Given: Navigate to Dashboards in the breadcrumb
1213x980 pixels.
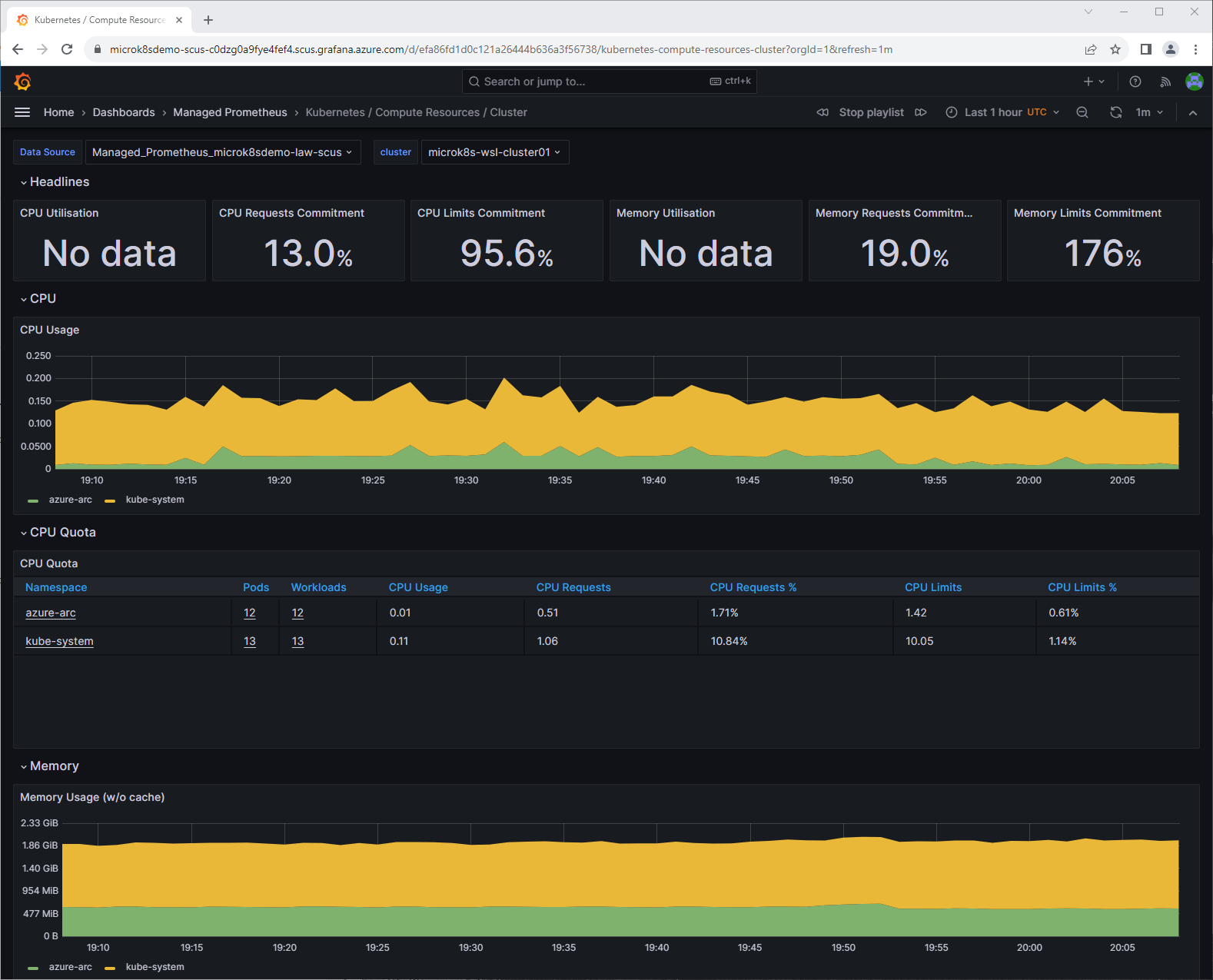Looking at the screenshot, I should (124, 112).
